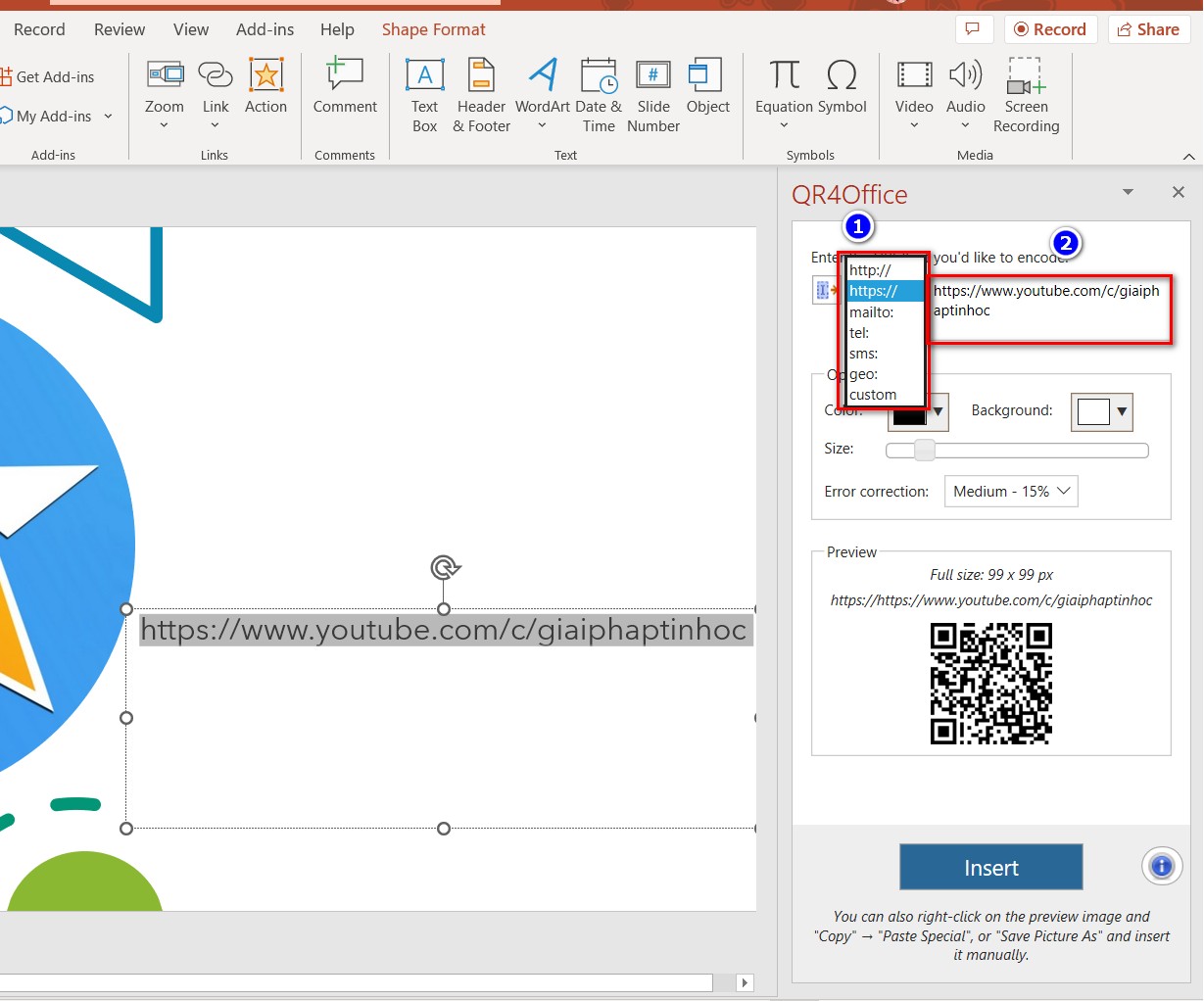Insert a Video

tap(914, 94)
